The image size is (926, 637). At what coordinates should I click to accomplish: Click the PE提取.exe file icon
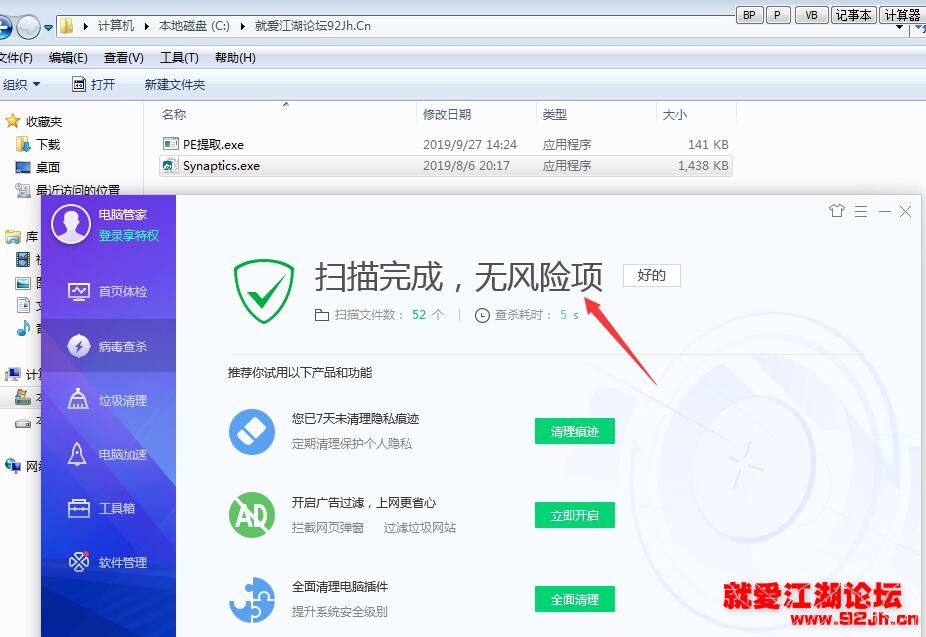[x=171, y=143]
